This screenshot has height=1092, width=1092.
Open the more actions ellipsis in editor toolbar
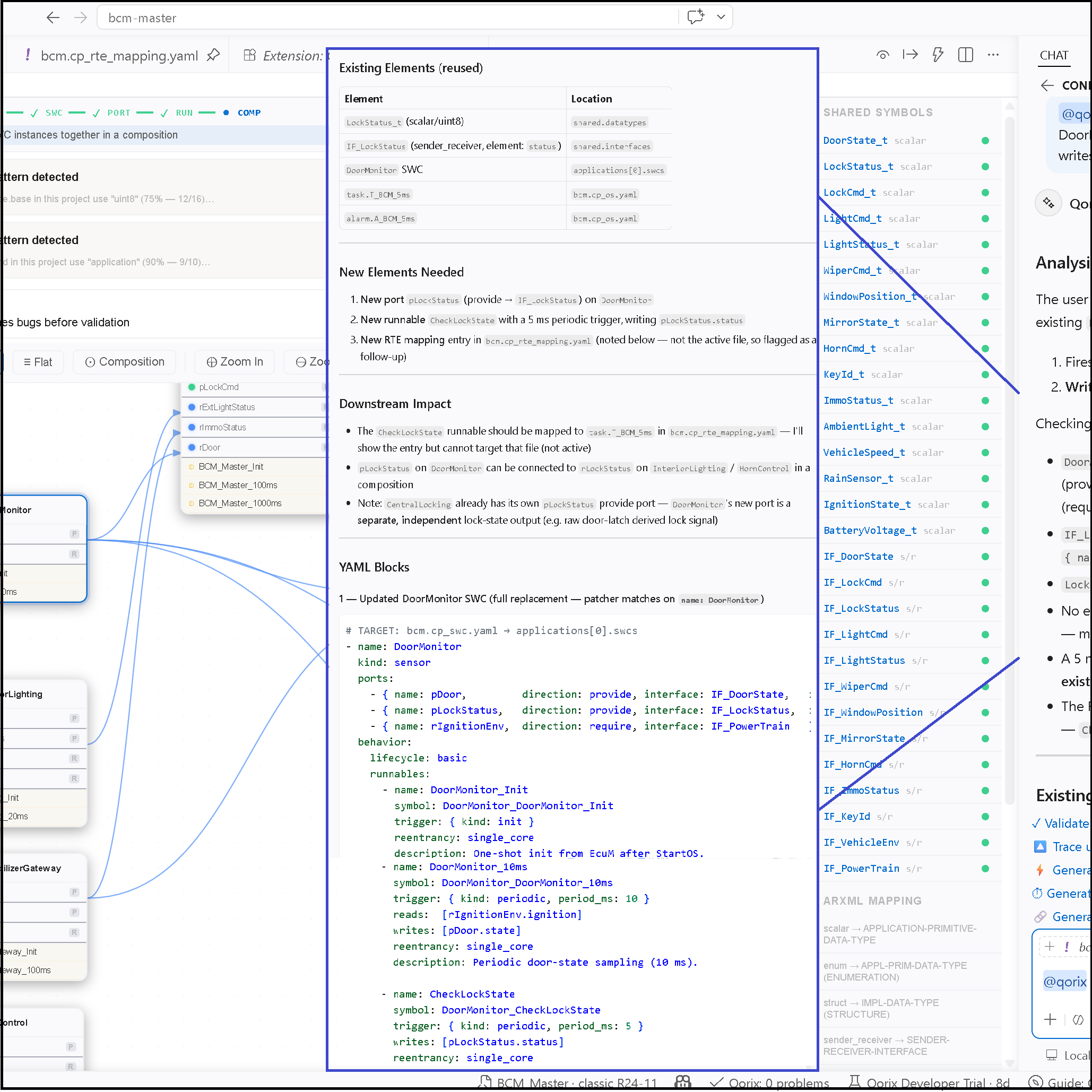pyautogui.click(x=993, y=55)
